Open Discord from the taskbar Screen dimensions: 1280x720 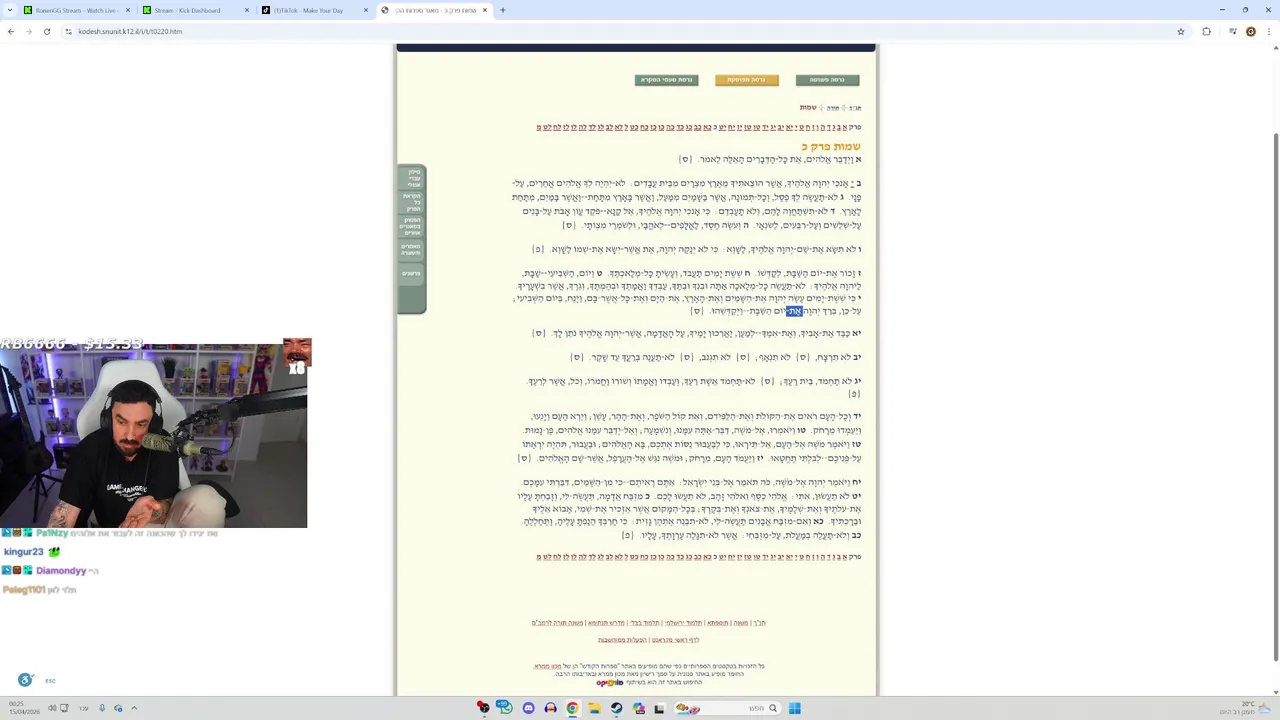point(528,708)
